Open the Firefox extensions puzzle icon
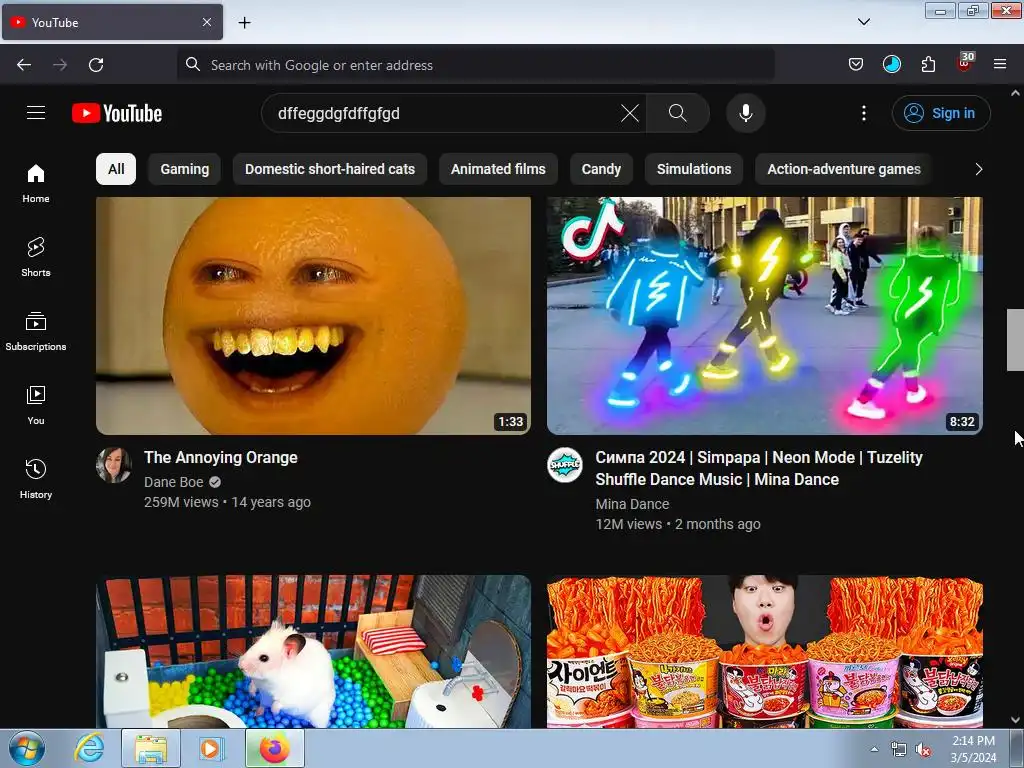The height and width of the screenshot is (768, 1024). [928, 64]
